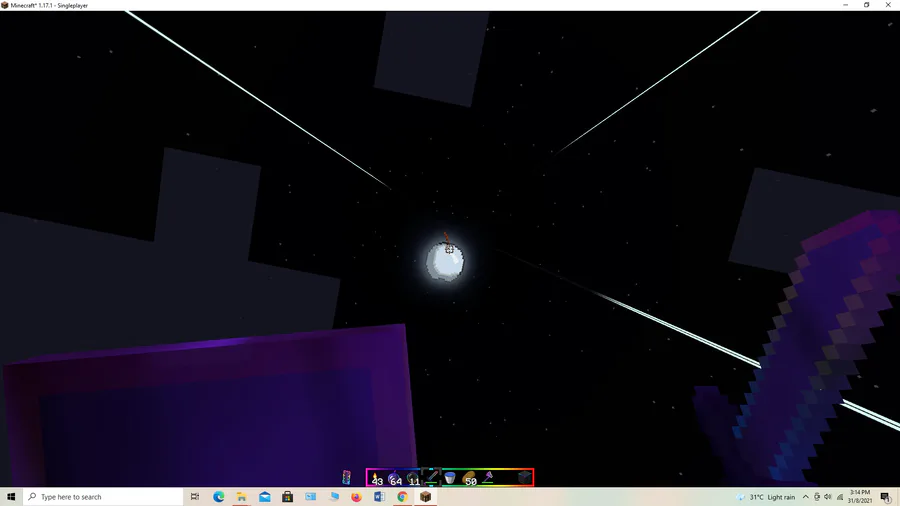Select the torch stack of 43 in hotbar
Screen dimensions: 900x506
coord(376,478)
